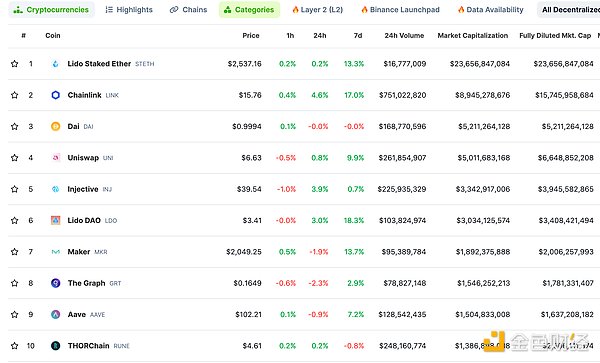Switch to the Highlights tab
This screenshot has height=363, width=600.
pyautogui.click(x=129, y=10)
